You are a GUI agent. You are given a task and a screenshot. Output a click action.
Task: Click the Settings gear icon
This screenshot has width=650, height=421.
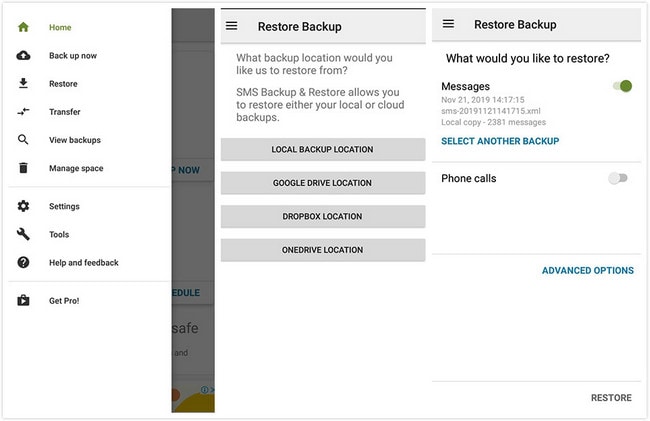pyautogui.click(x=23, y=206)
